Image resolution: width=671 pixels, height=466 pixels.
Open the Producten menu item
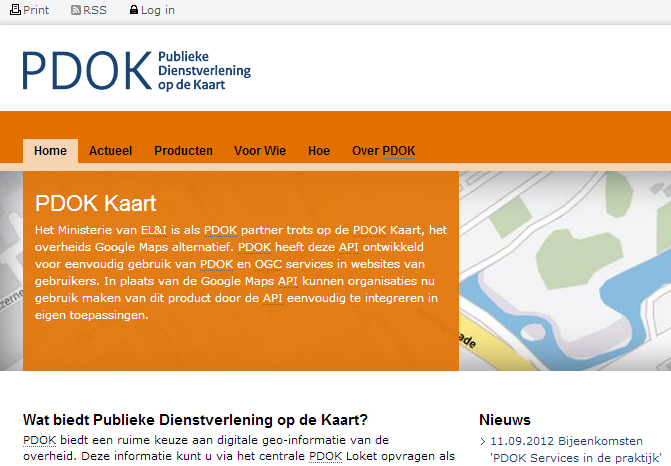(x=184, y=151)
